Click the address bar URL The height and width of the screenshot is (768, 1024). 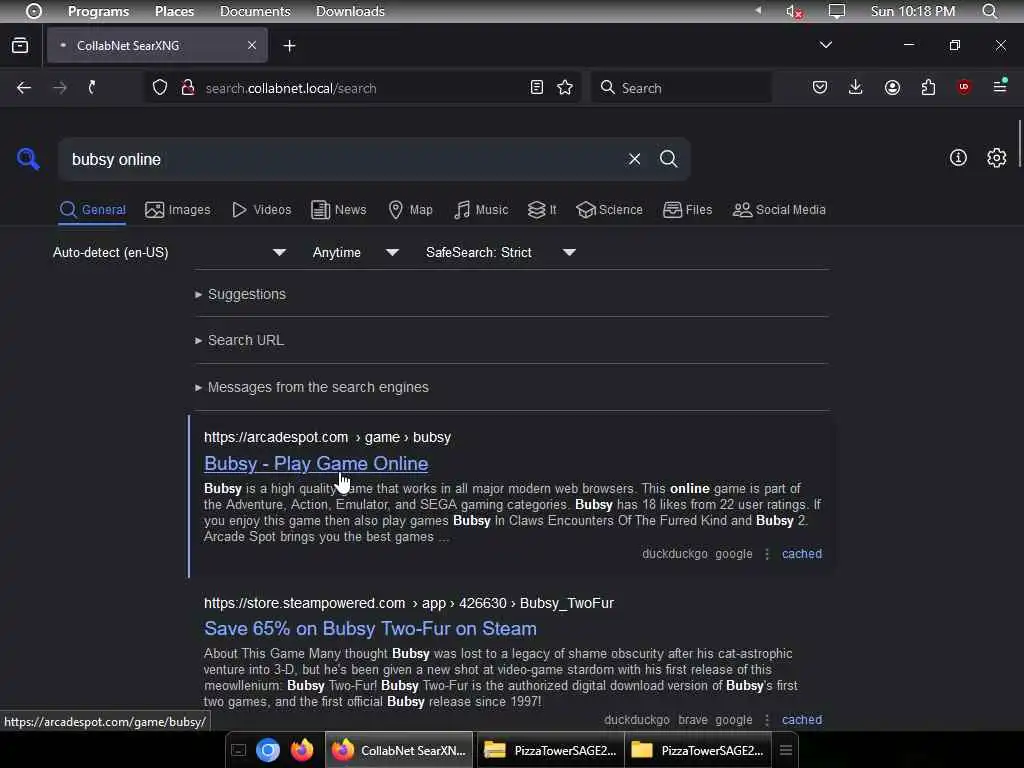[x=291, y=88]
